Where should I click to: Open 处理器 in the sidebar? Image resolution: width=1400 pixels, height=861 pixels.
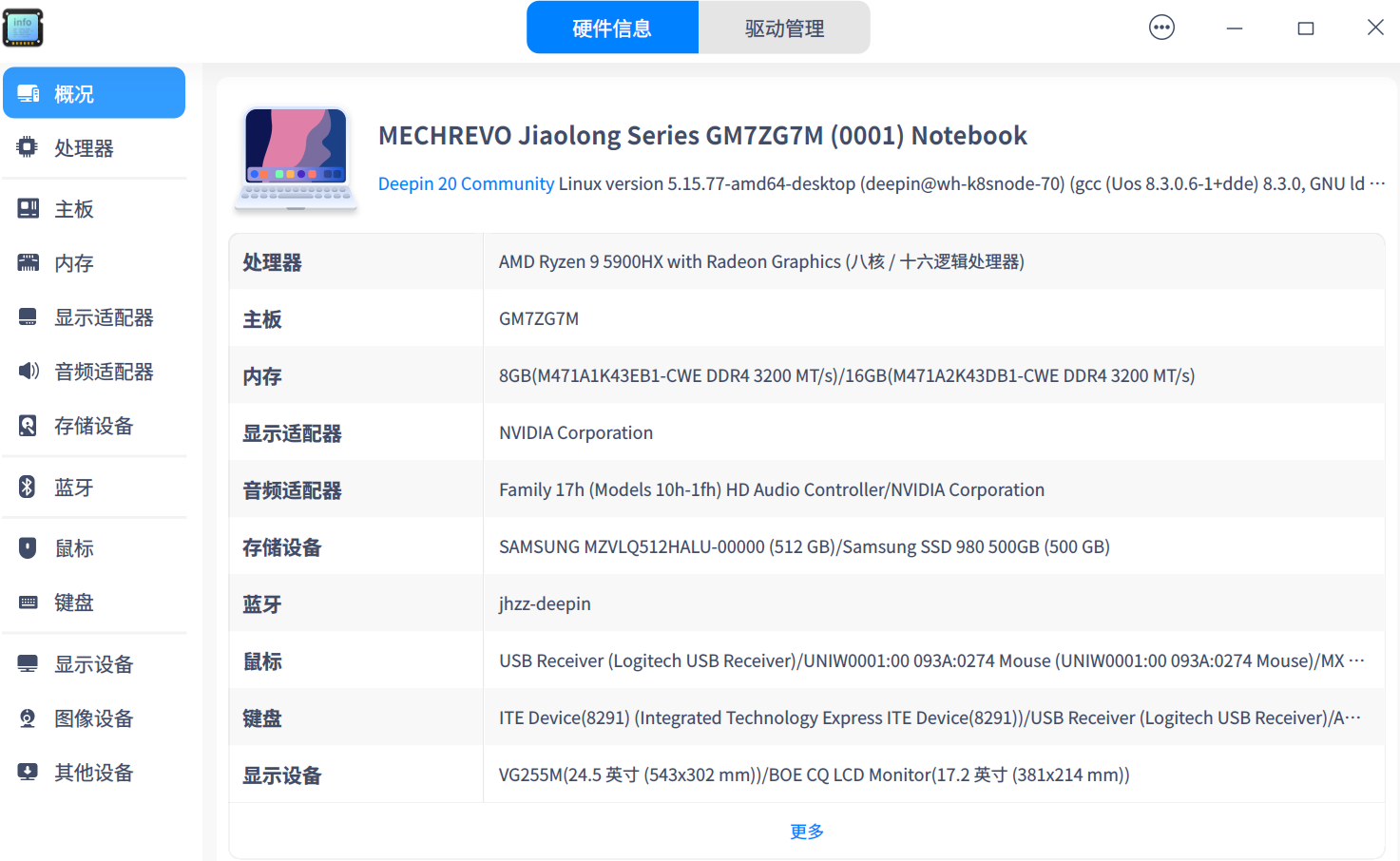(94, 147)
